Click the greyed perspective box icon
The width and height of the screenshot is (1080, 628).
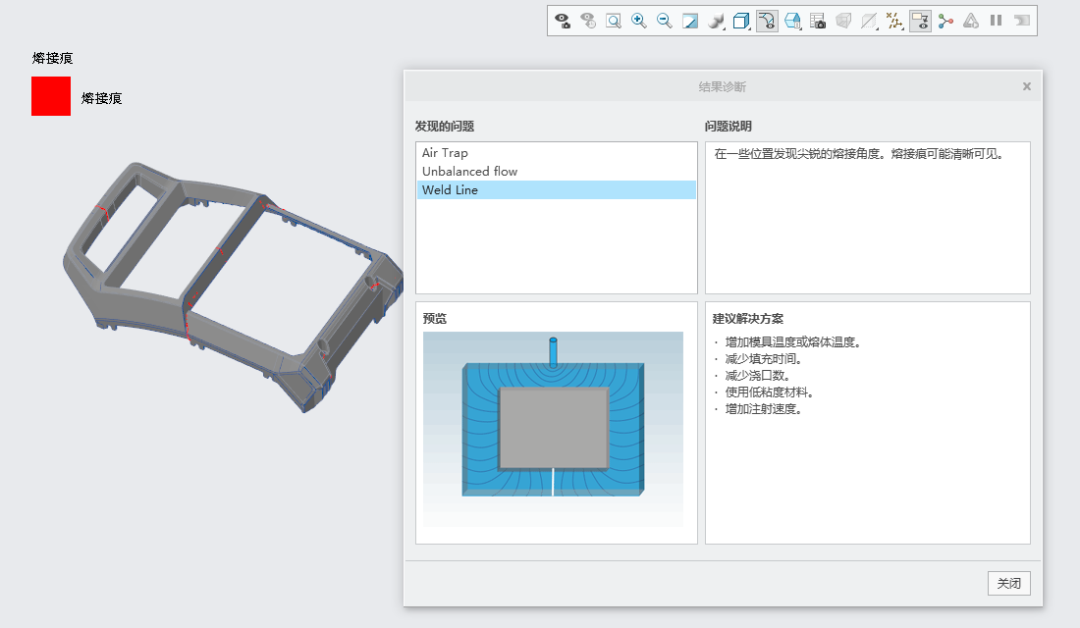pos(843,21)
